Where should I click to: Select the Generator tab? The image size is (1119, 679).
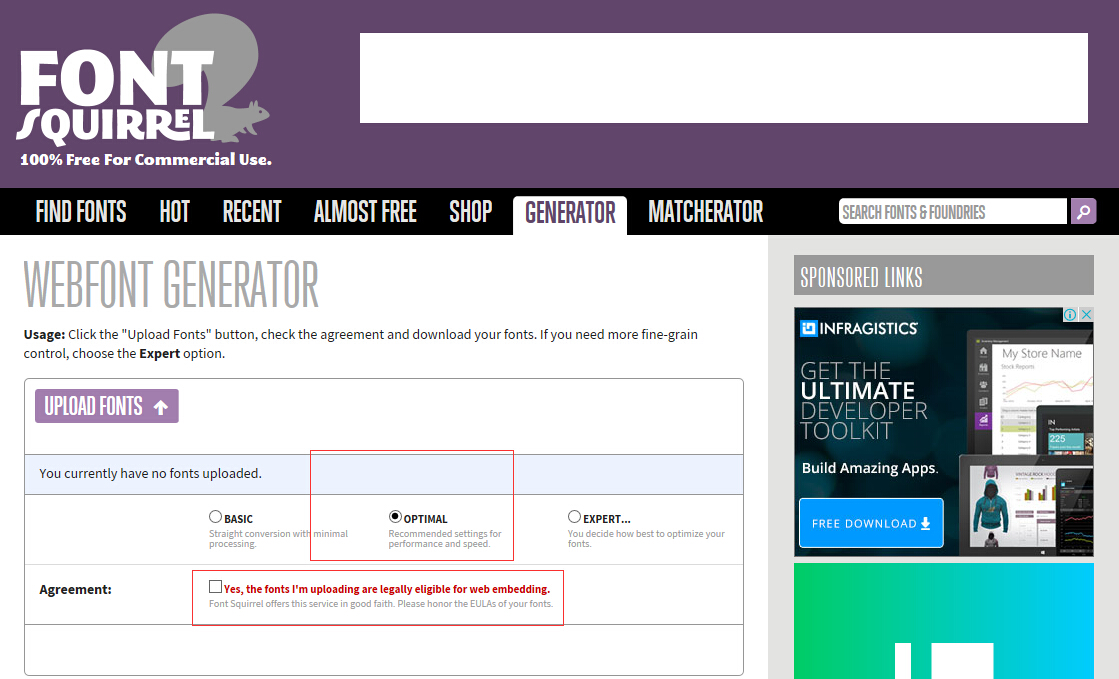[x=570, y=212]
